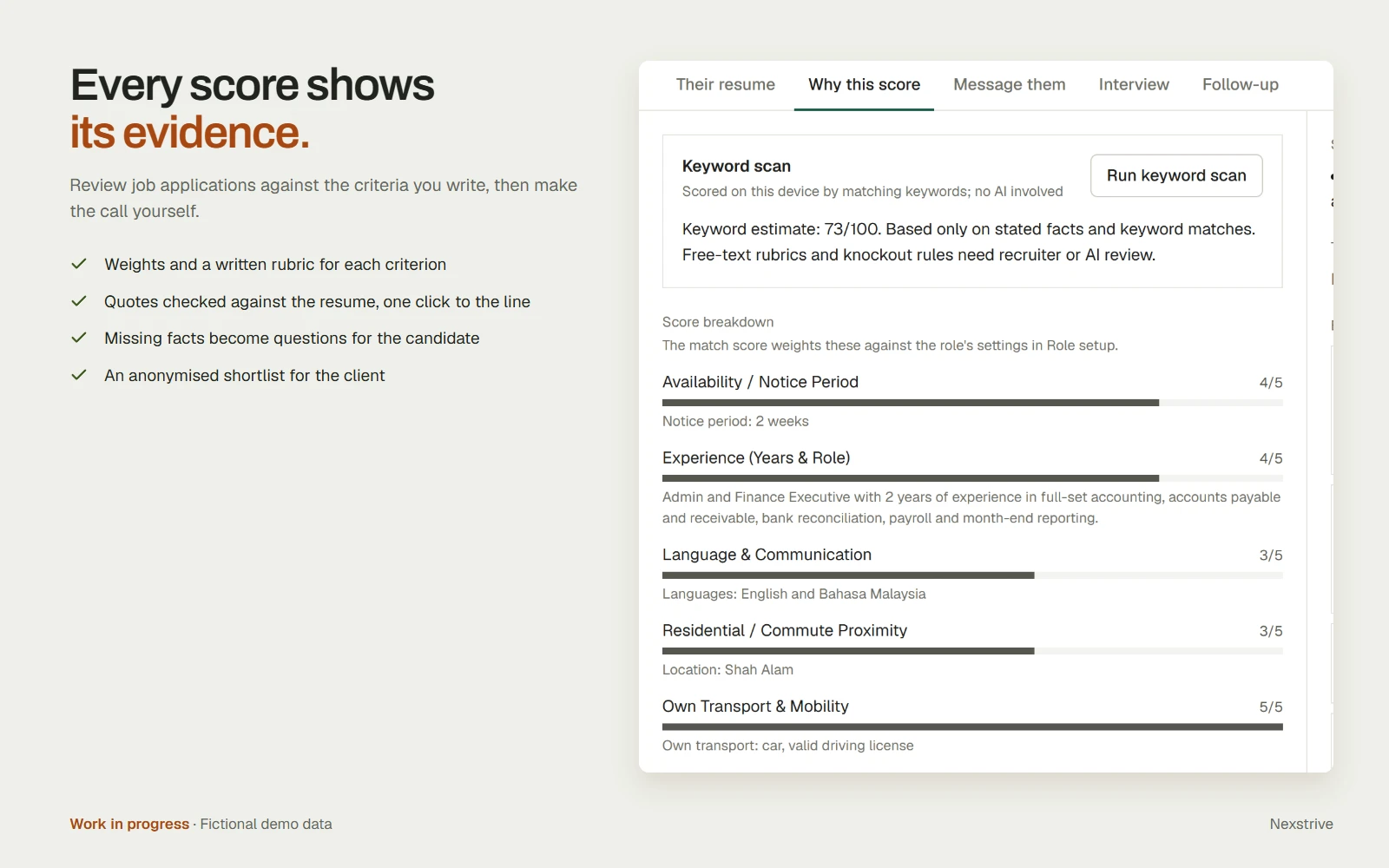Click the Keyword scan heading

point(736,166)
